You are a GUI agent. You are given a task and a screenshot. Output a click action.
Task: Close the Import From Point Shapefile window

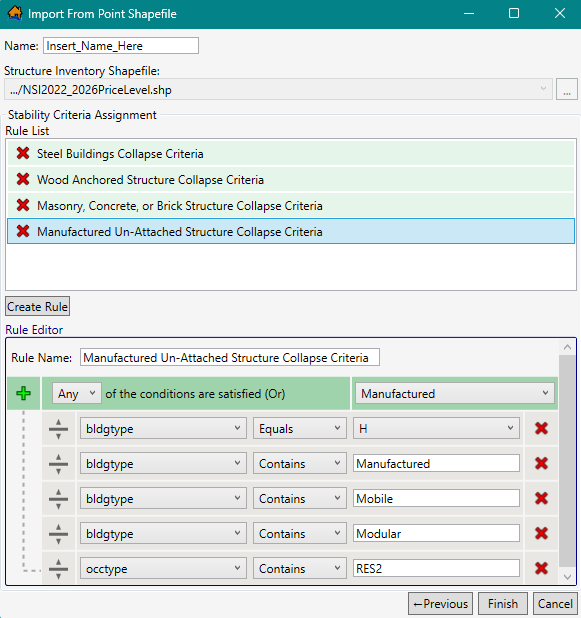[560, 13]
